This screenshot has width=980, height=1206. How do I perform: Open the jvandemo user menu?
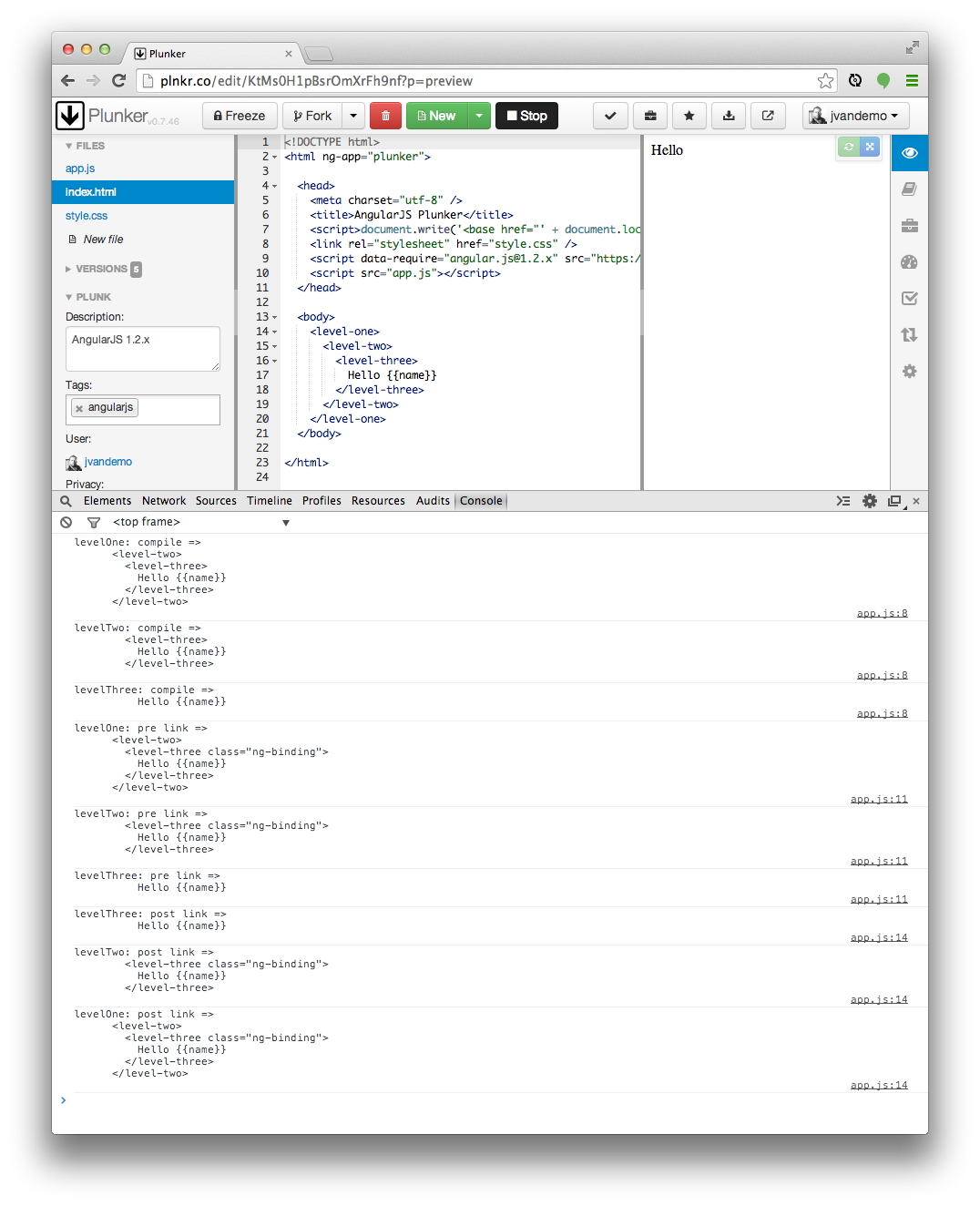click(855, 116)
